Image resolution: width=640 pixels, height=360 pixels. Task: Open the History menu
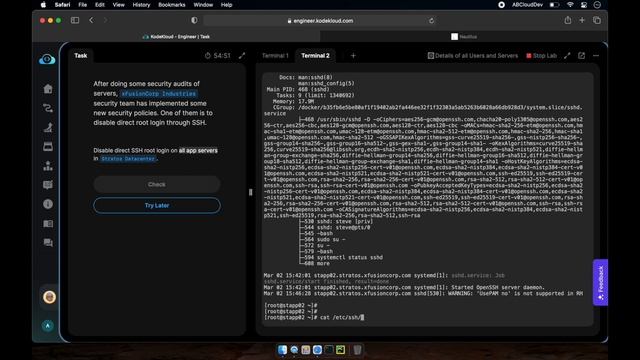[x=141, y=5]
